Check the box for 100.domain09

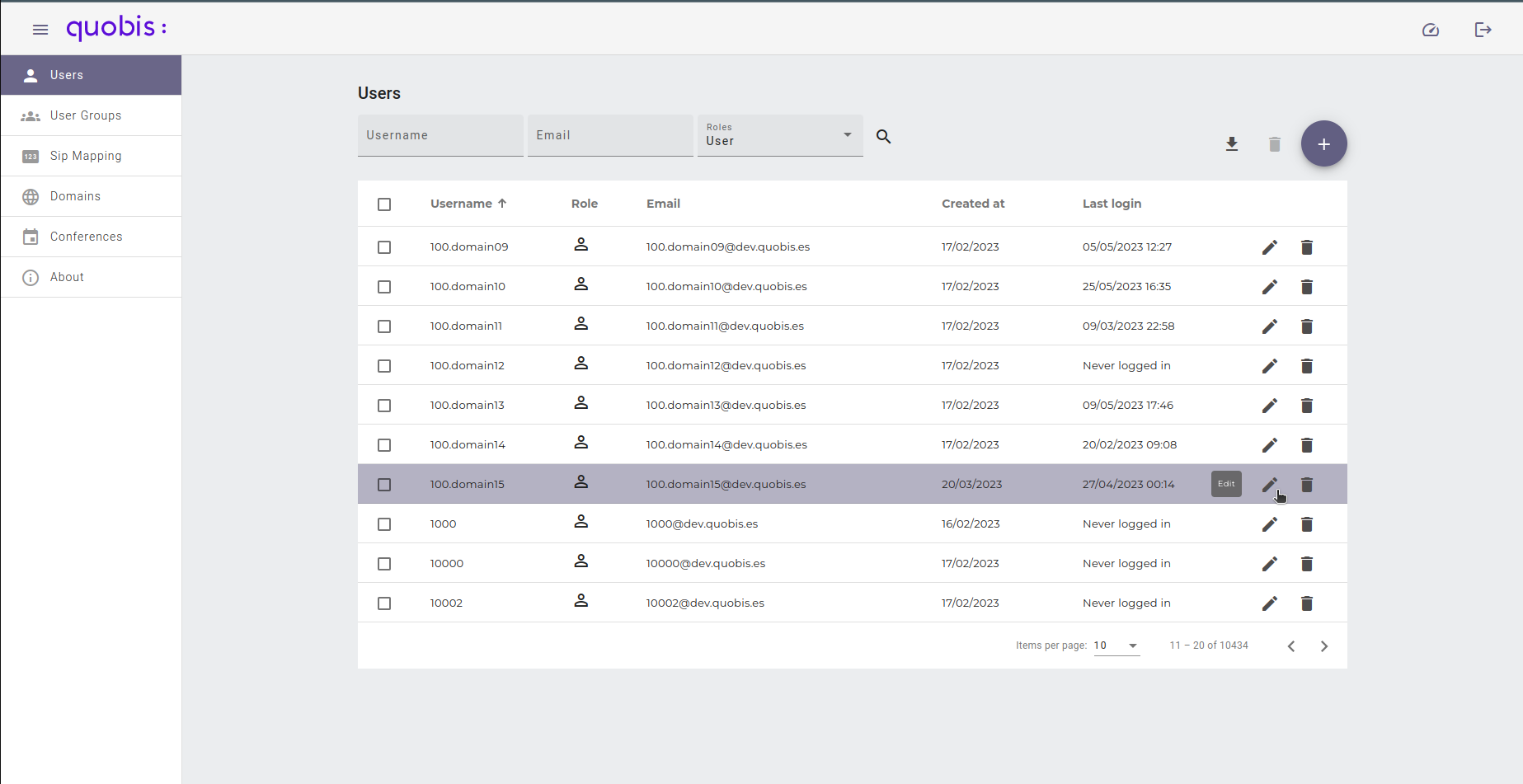(384, 247)
